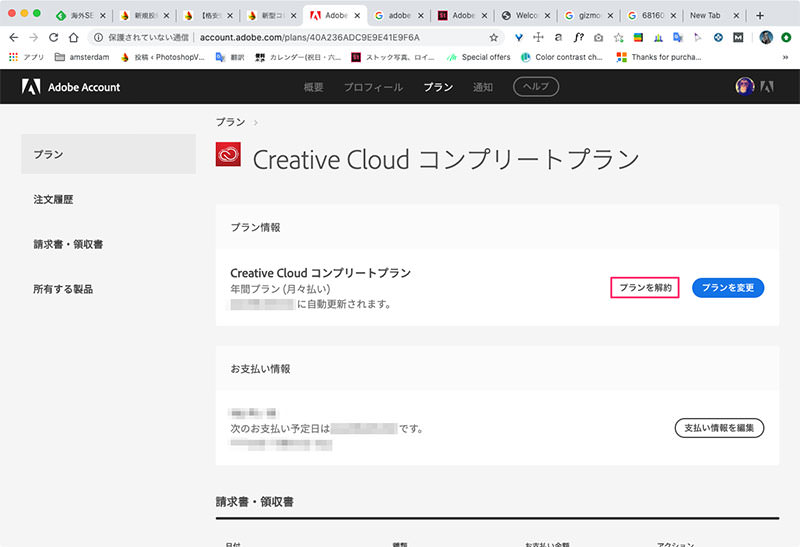Image resolution: width=800 pixels, height=547 pixels.
Task: Close the active Adobe tab
Action: pos(357,16)
